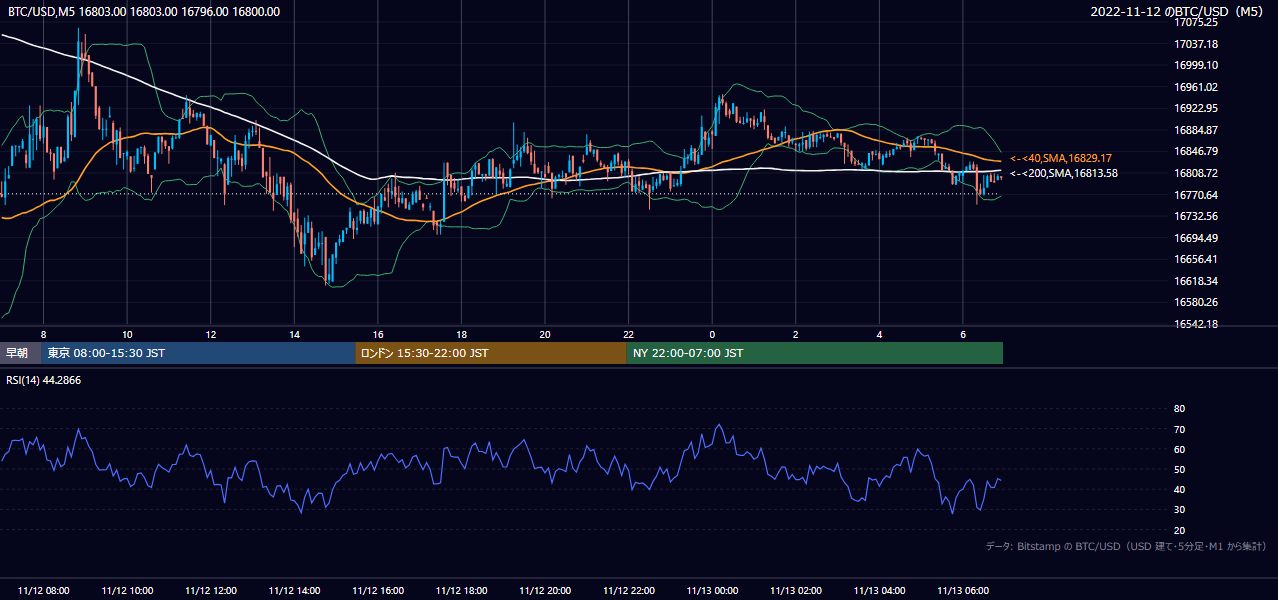This screenshot has width=1278, height=600.
Task: Click hour tick 4 under price chart
Action: [879, 334]
